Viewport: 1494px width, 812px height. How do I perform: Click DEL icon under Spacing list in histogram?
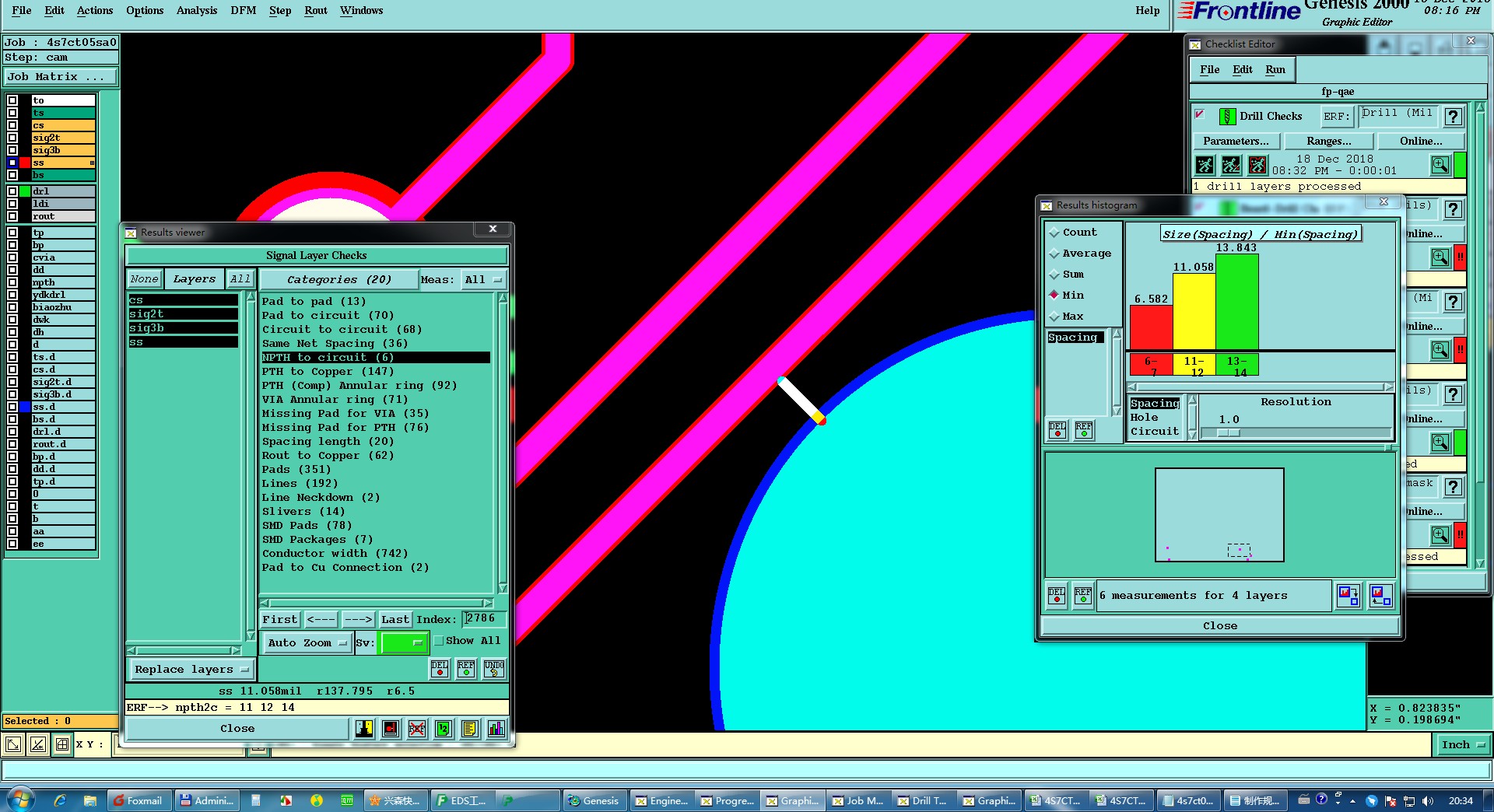click(x=1057, y=430)
